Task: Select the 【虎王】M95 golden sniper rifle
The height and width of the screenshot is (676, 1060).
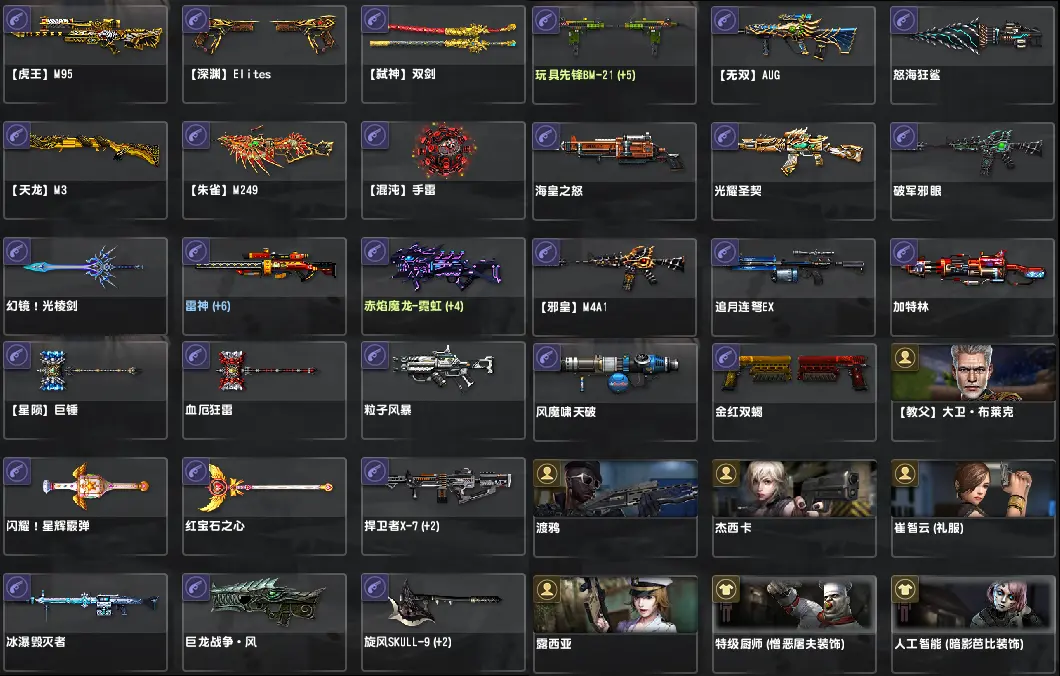Action: pos(85,54)
